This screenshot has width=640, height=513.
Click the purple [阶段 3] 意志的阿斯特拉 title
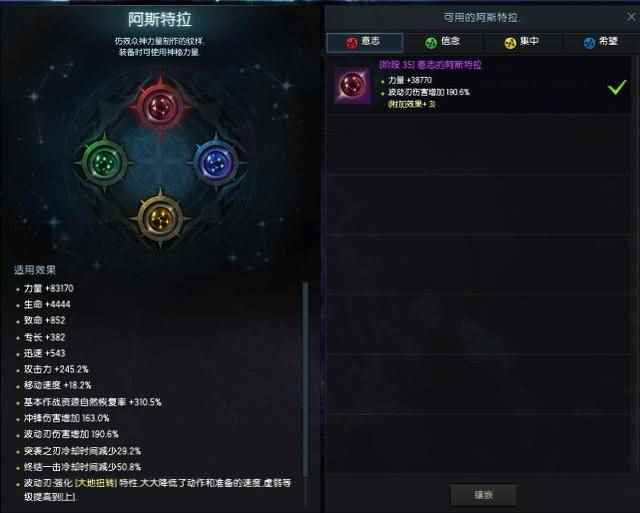coord(430,65)
